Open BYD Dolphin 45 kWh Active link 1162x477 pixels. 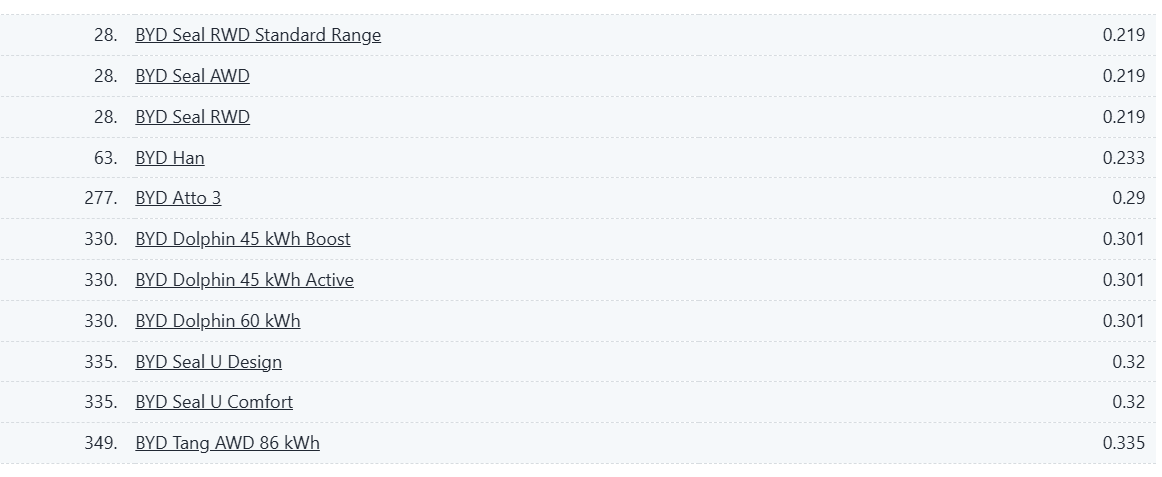[245, 279]
